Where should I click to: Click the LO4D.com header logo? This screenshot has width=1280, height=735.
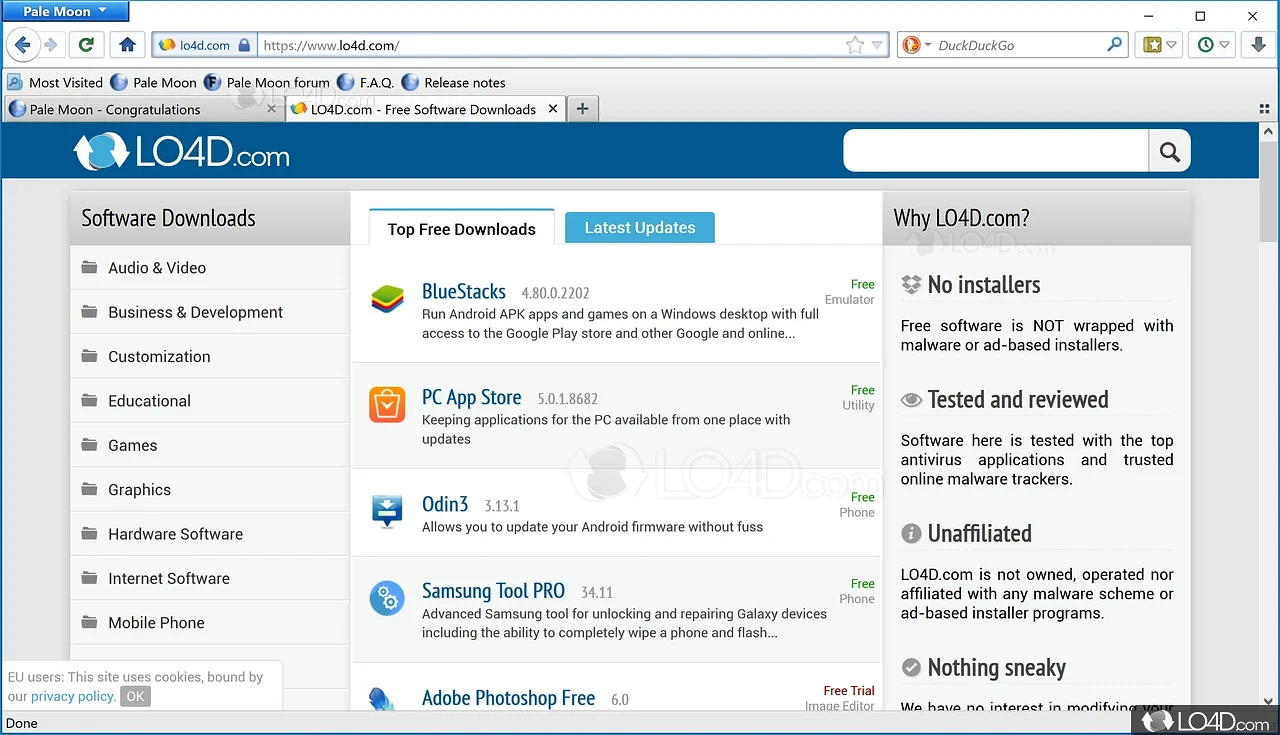coord(180,152)
